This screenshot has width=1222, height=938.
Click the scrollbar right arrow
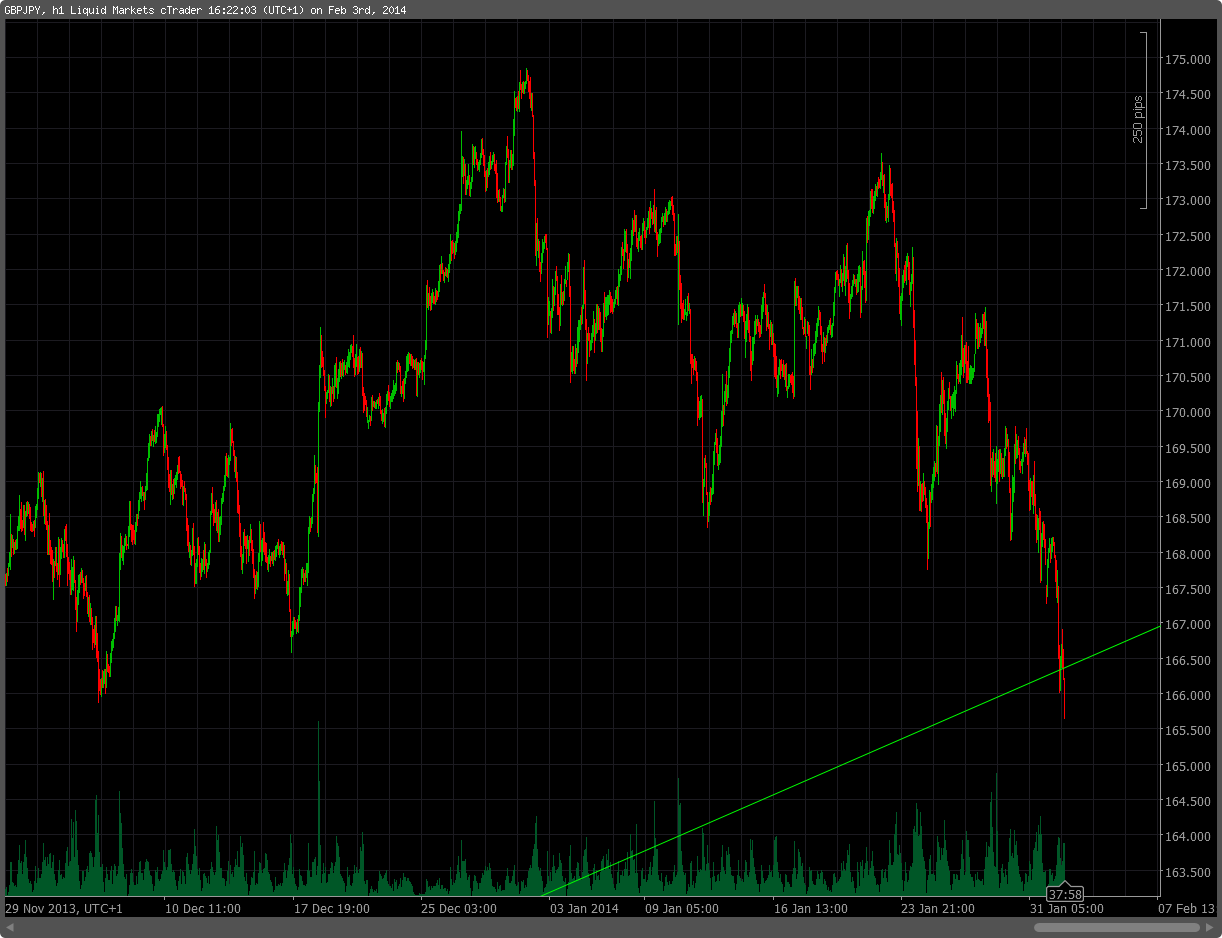point(1212,928)
